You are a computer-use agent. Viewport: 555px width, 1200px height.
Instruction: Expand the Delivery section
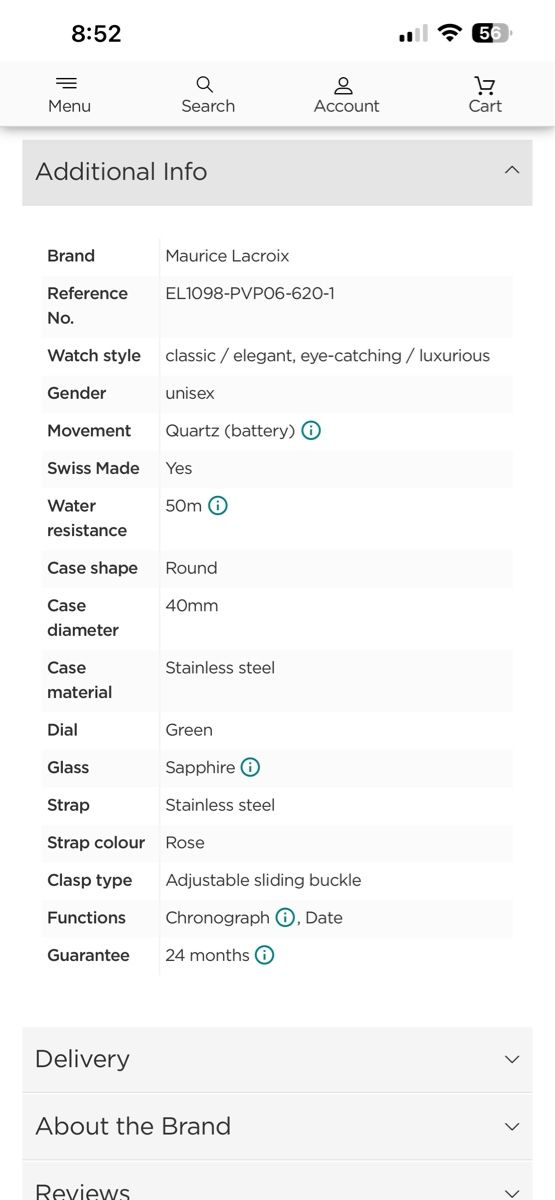pyautogui.click(x=277, y=1059)
